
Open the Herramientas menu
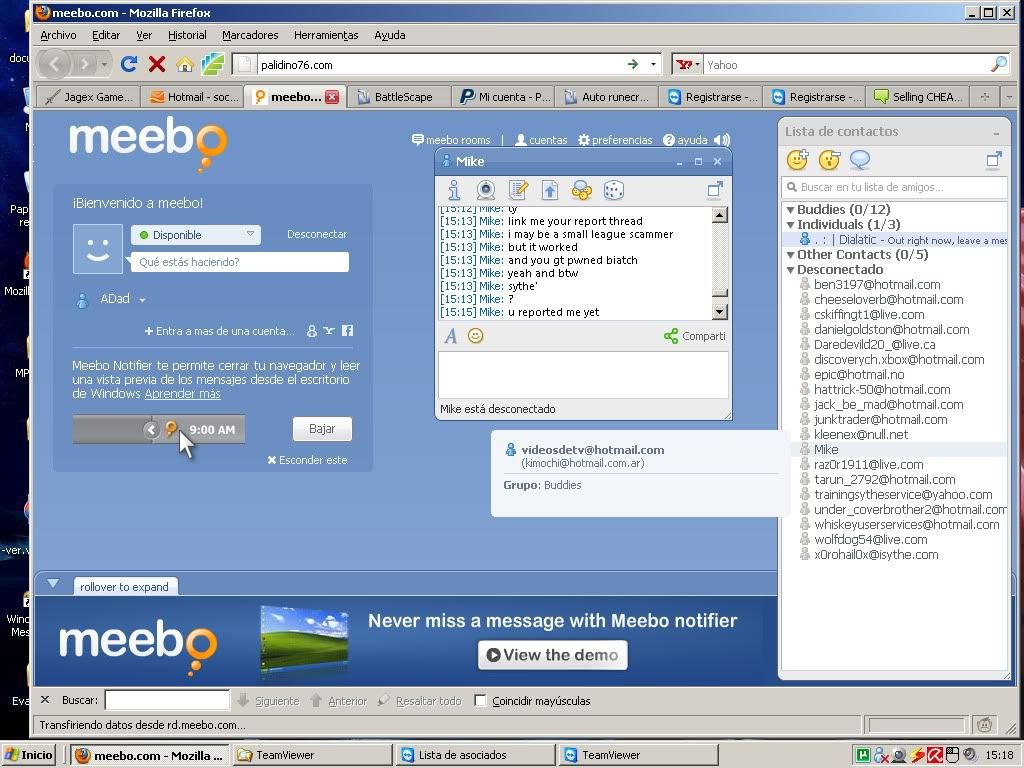pyautogui.click(x=326, y=35)
